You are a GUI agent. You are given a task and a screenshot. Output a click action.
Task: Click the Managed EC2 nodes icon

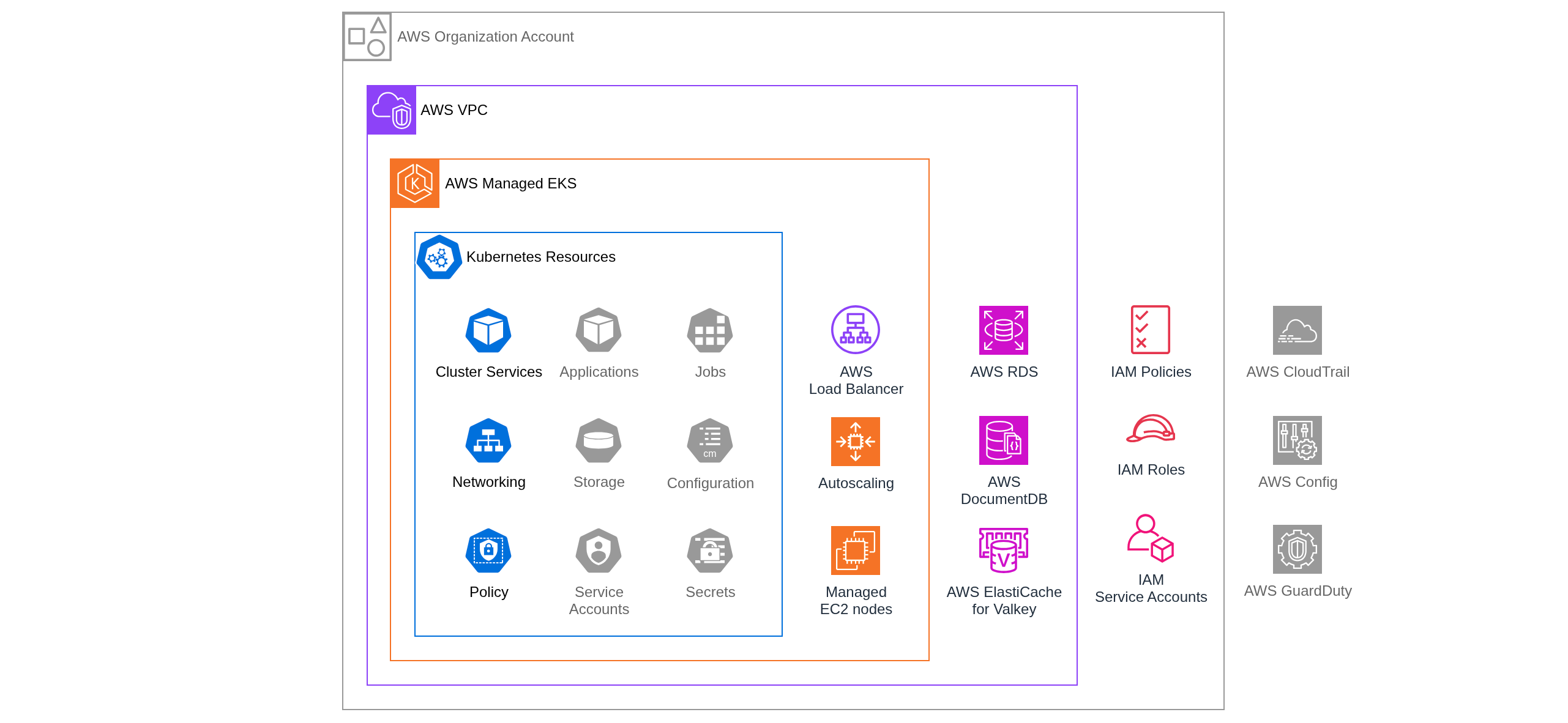click(x=856, y=551)
